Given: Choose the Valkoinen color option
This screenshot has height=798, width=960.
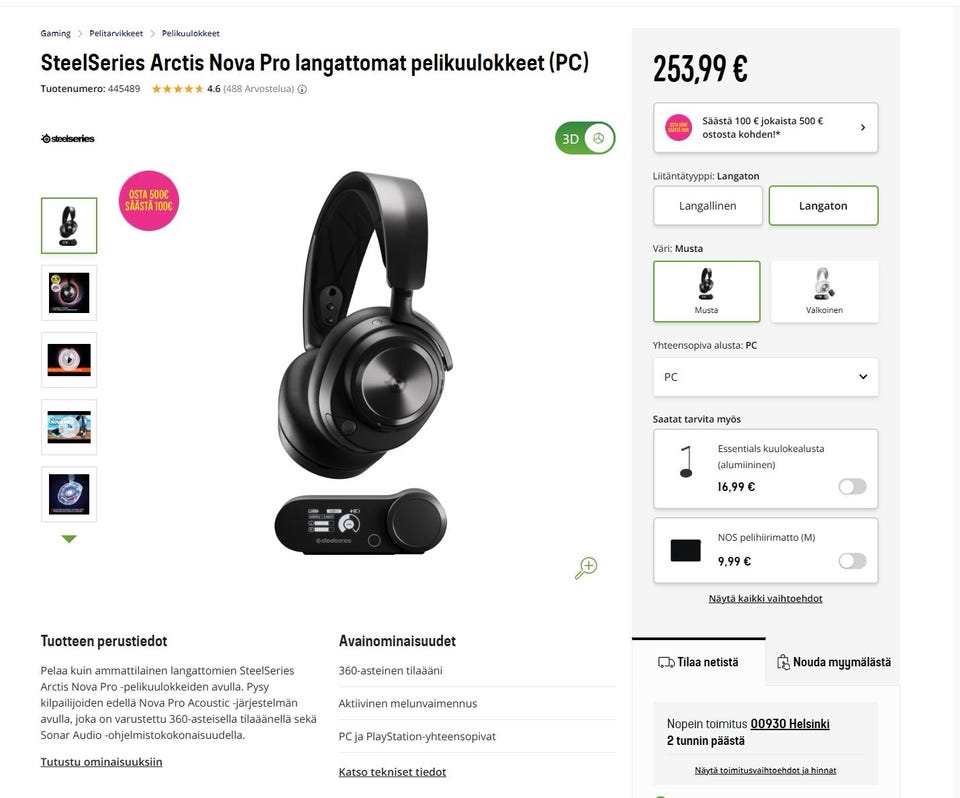Looking at the screenshot, I should click(x=824, y=292).
